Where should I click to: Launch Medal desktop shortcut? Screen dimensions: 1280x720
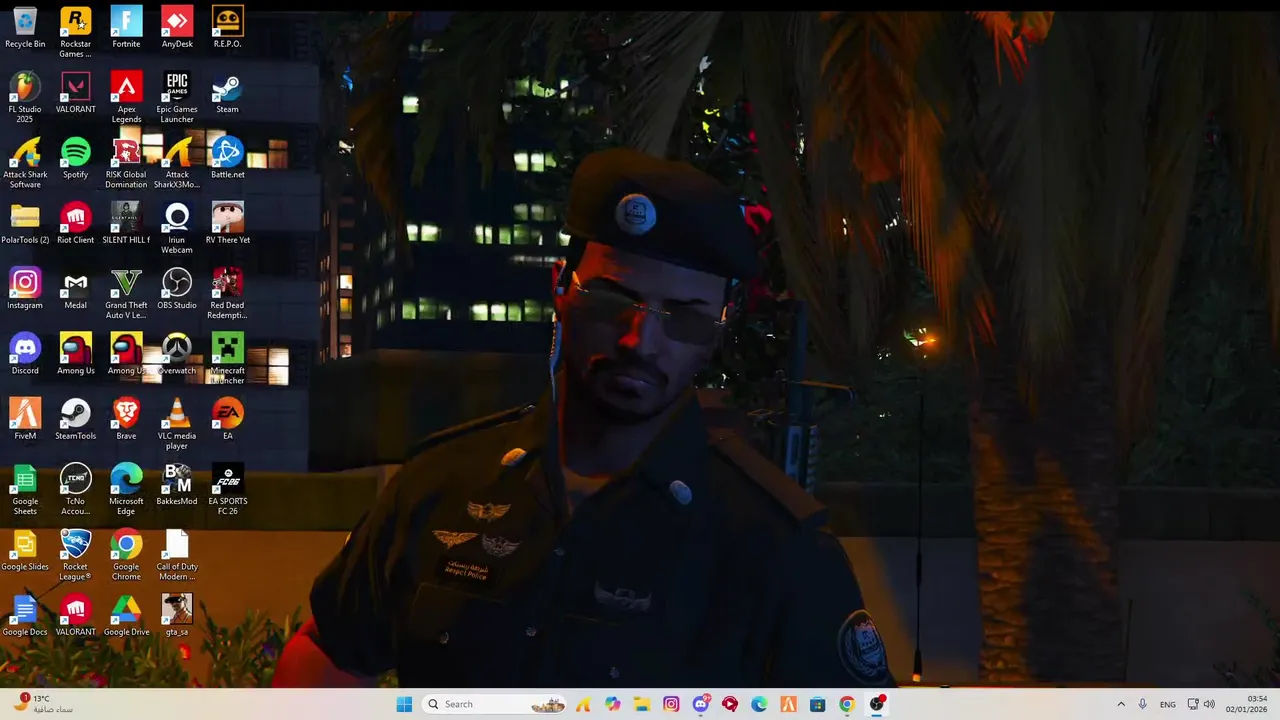pyautogui.click(x=76, y=289)
